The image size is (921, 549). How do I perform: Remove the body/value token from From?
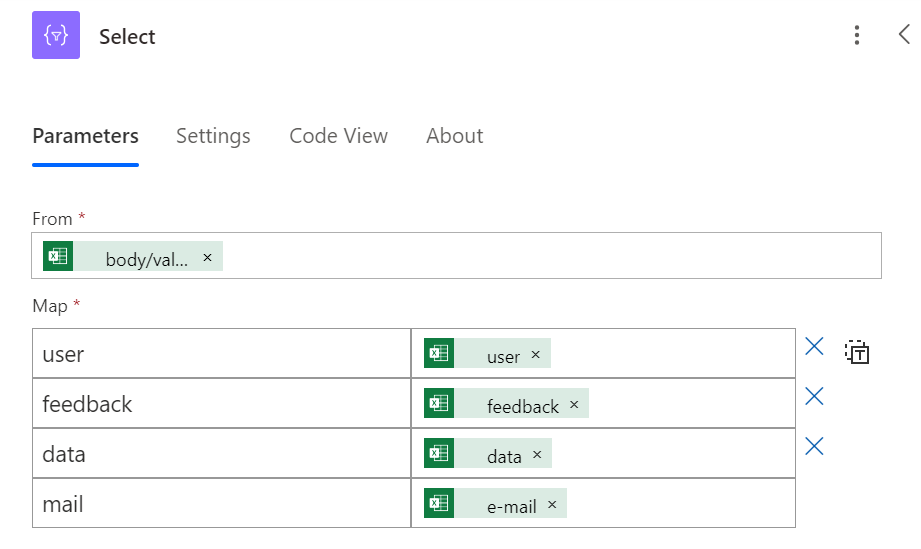coord(207,258)
